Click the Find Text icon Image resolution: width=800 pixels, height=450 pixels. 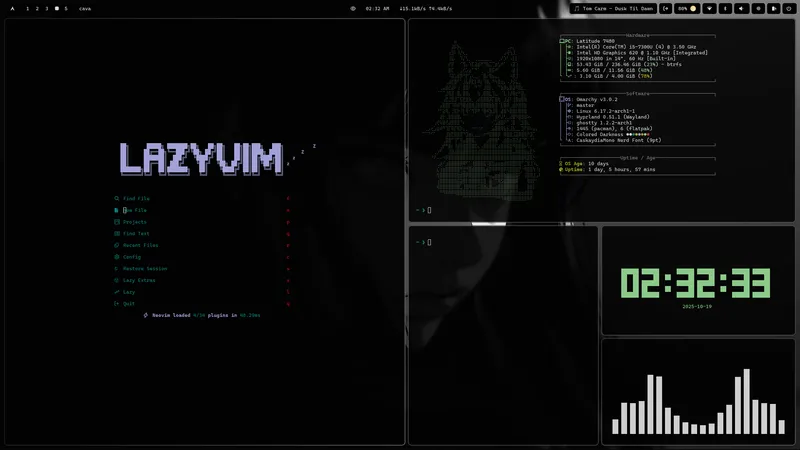click(x=117, y=234)
